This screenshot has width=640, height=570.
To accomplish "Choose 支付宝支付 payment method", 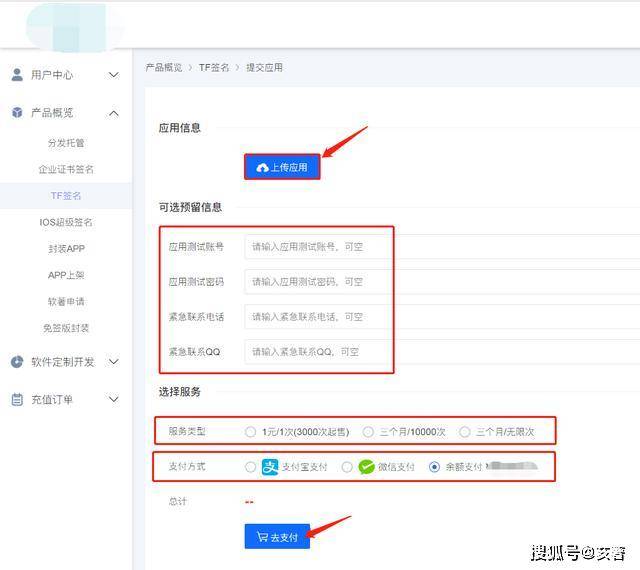I will click(x=250, y=467).
